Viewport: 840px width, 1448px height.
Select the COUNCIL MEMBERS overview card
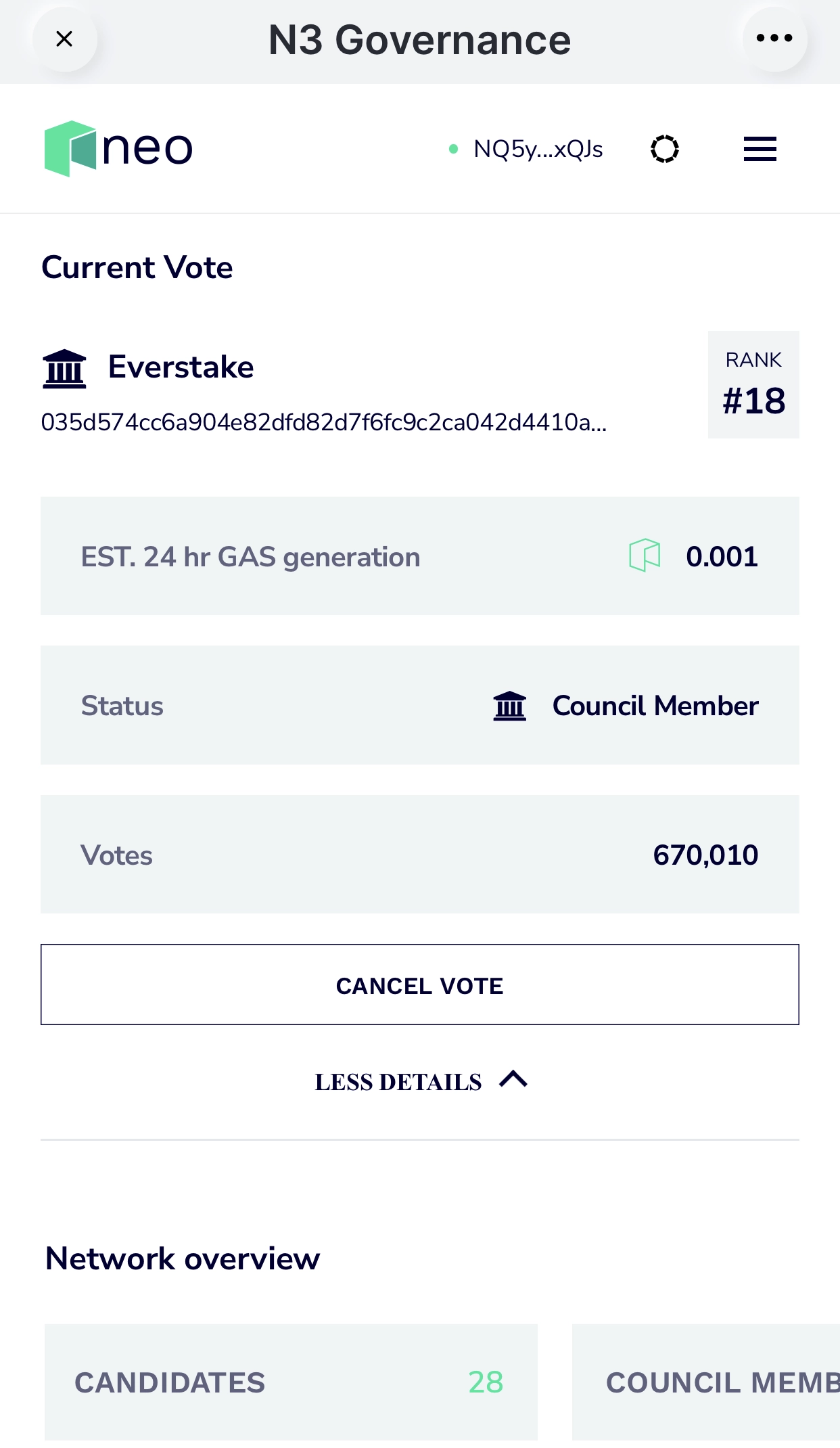[x=706, y=1382]
